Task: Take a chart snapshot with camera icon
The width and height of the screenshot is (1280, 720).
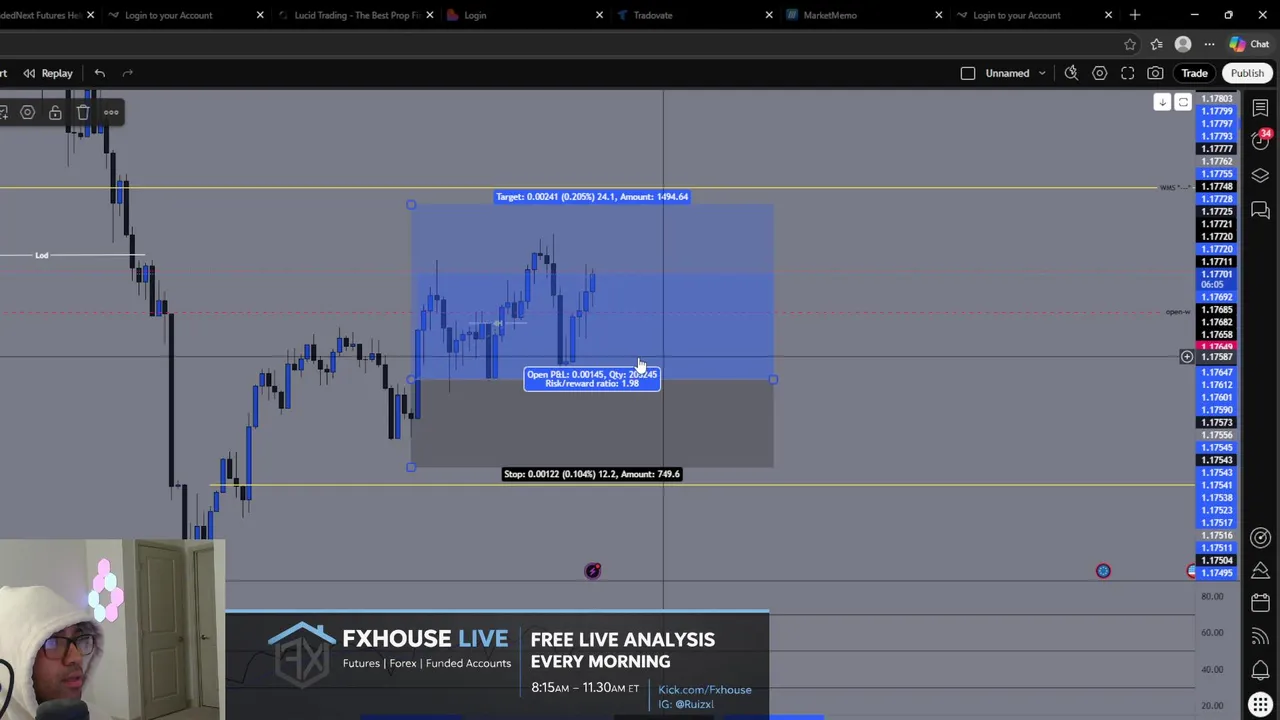Action: [1155, 73]
